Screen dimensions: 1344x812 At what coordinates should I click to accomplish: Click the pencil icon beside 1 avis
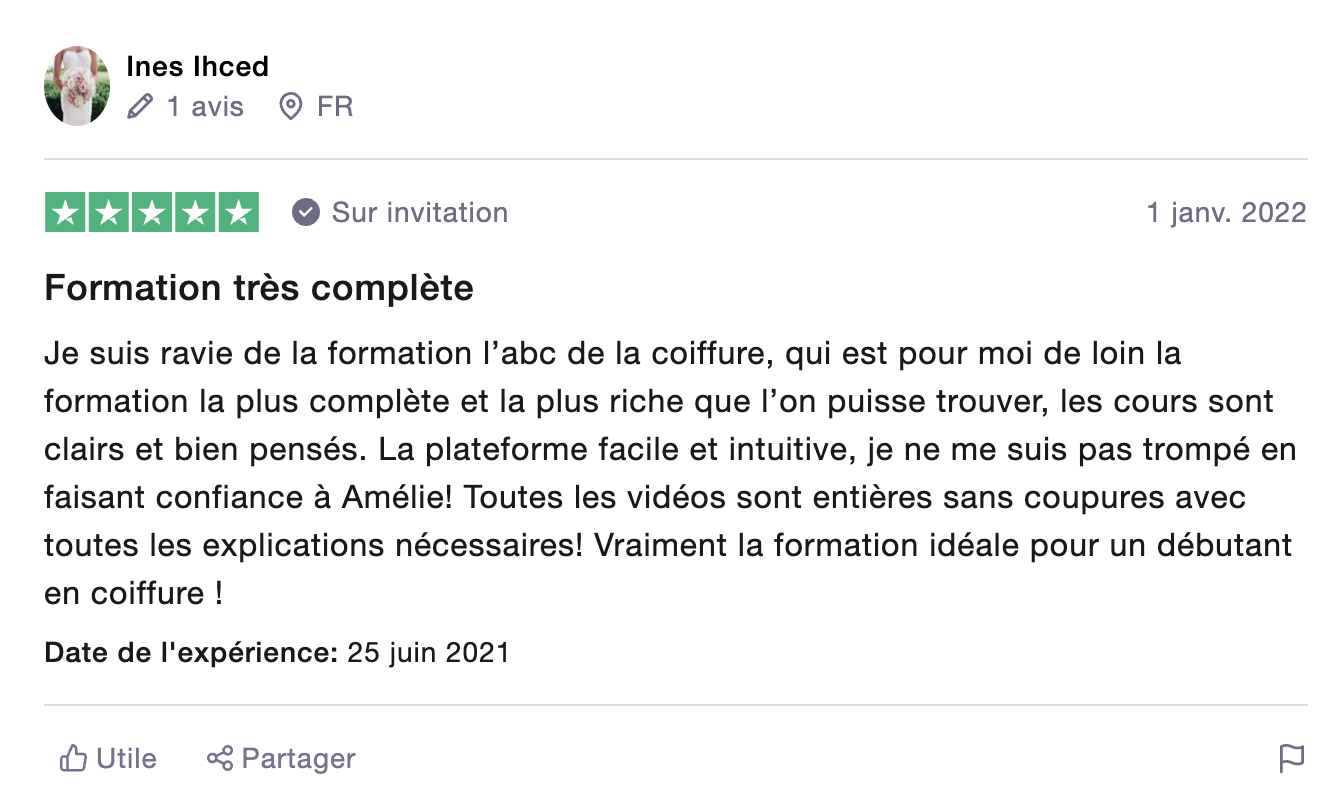140,107
